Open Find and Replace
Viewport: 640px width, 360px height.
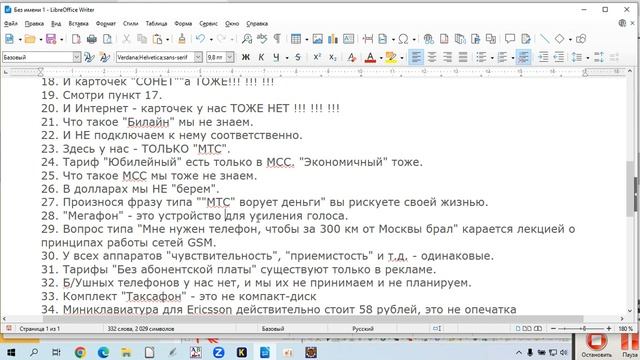247,39
